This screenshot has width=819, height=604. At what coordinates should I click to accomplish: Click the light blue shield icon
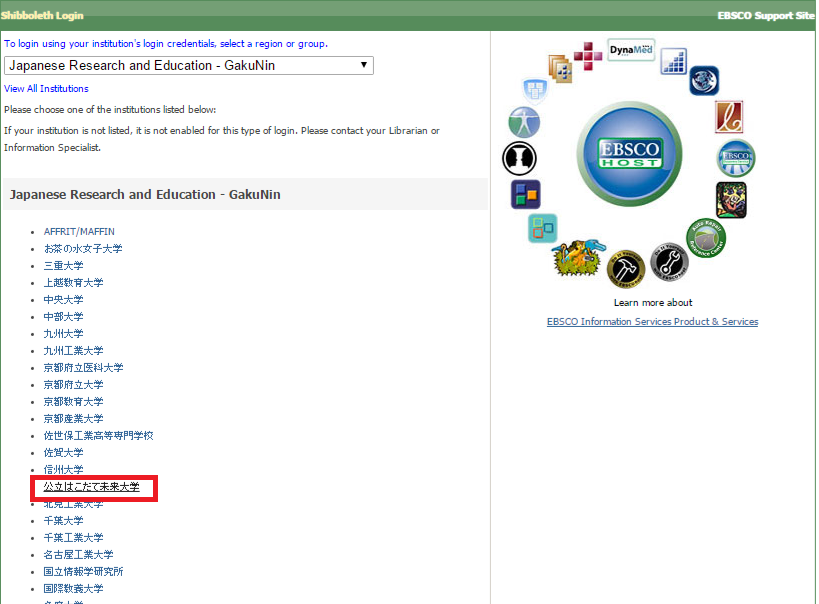tap(535, 90)
